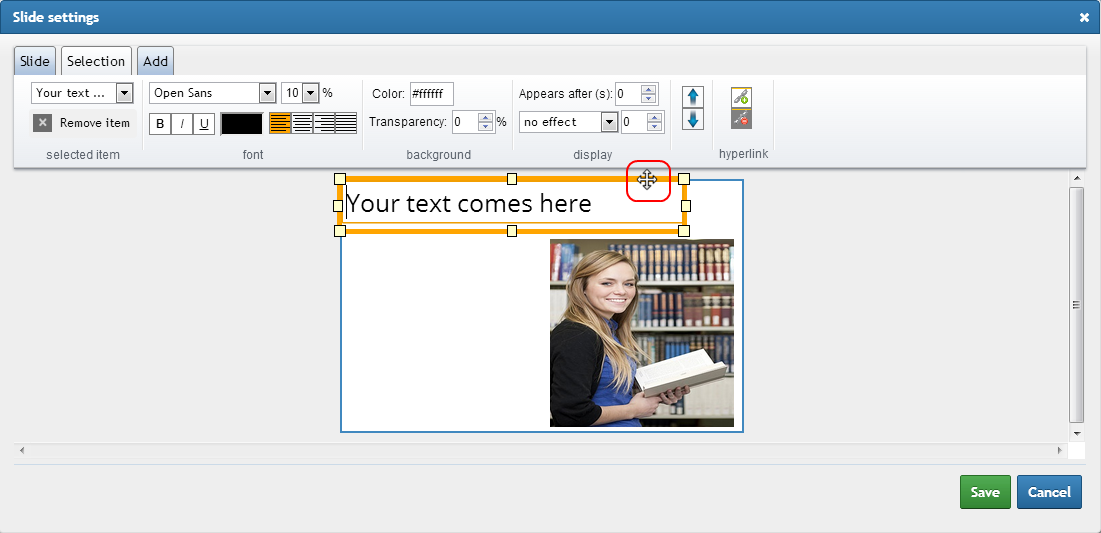The width and height of the screenshot is (1101, 533).
Task: Open the font size dropdown
Action: coord(310,93)
